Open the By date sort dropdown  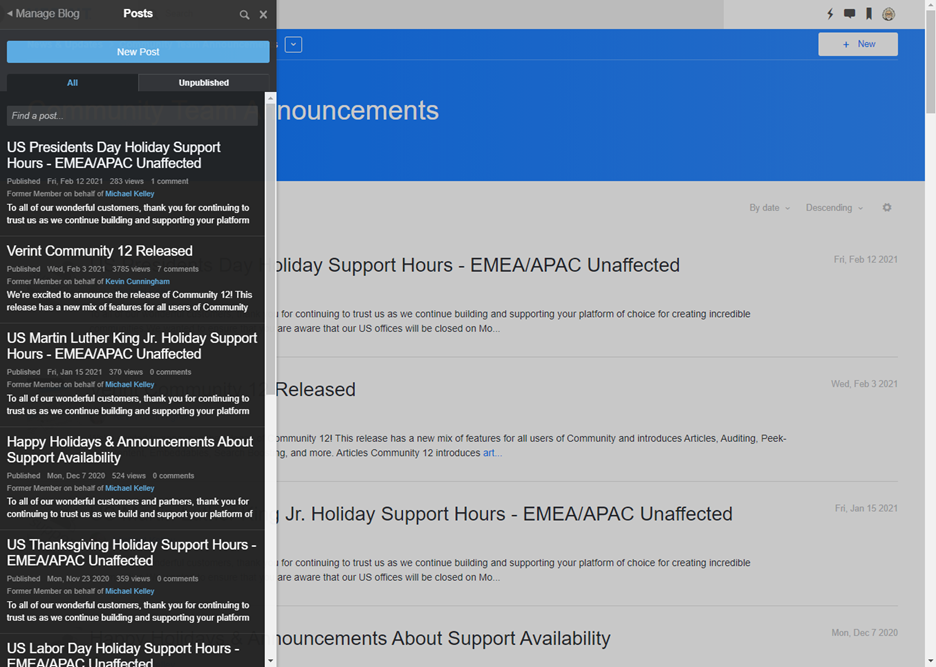click(769, 208)
